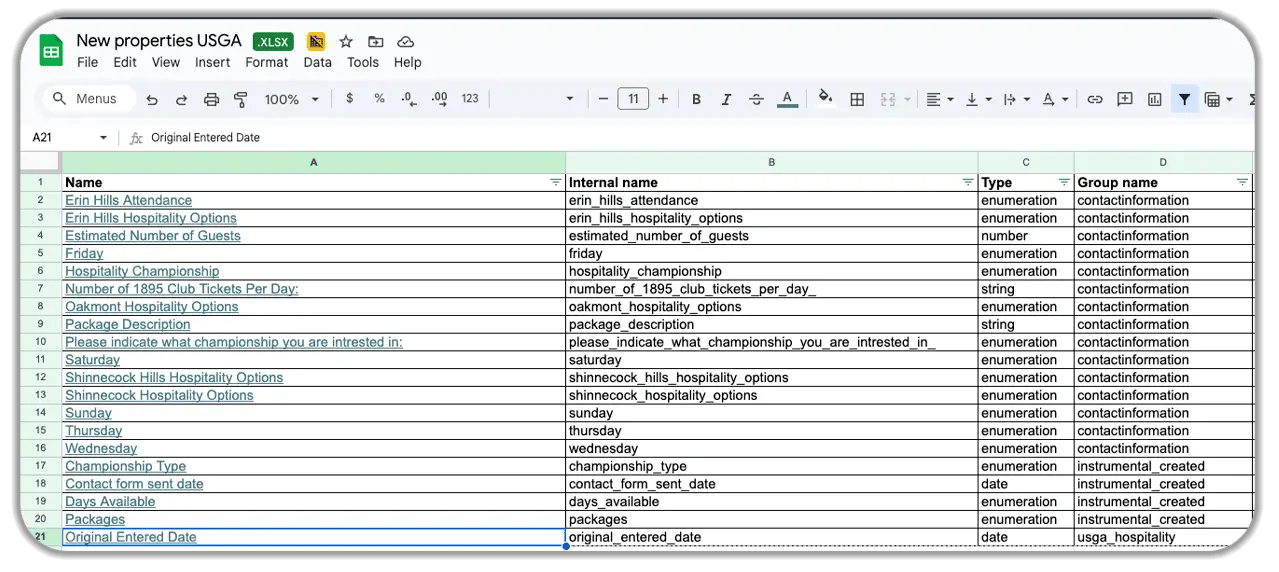1279x572 pixels.
Task: Decrease decimal places
Action: point(408,99)
